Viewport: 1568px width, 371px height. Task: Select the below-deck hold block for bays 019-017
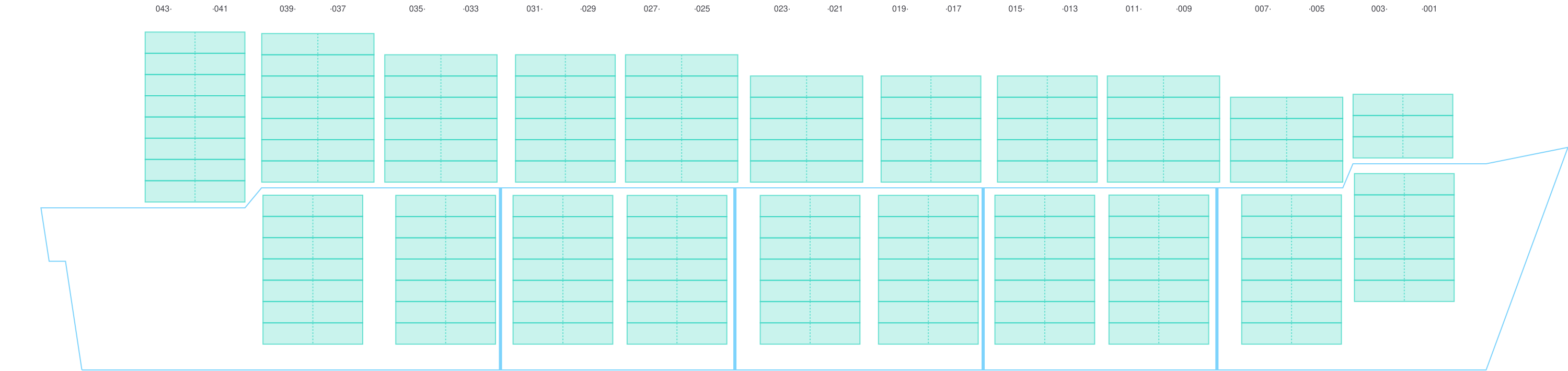click(928, 269)
